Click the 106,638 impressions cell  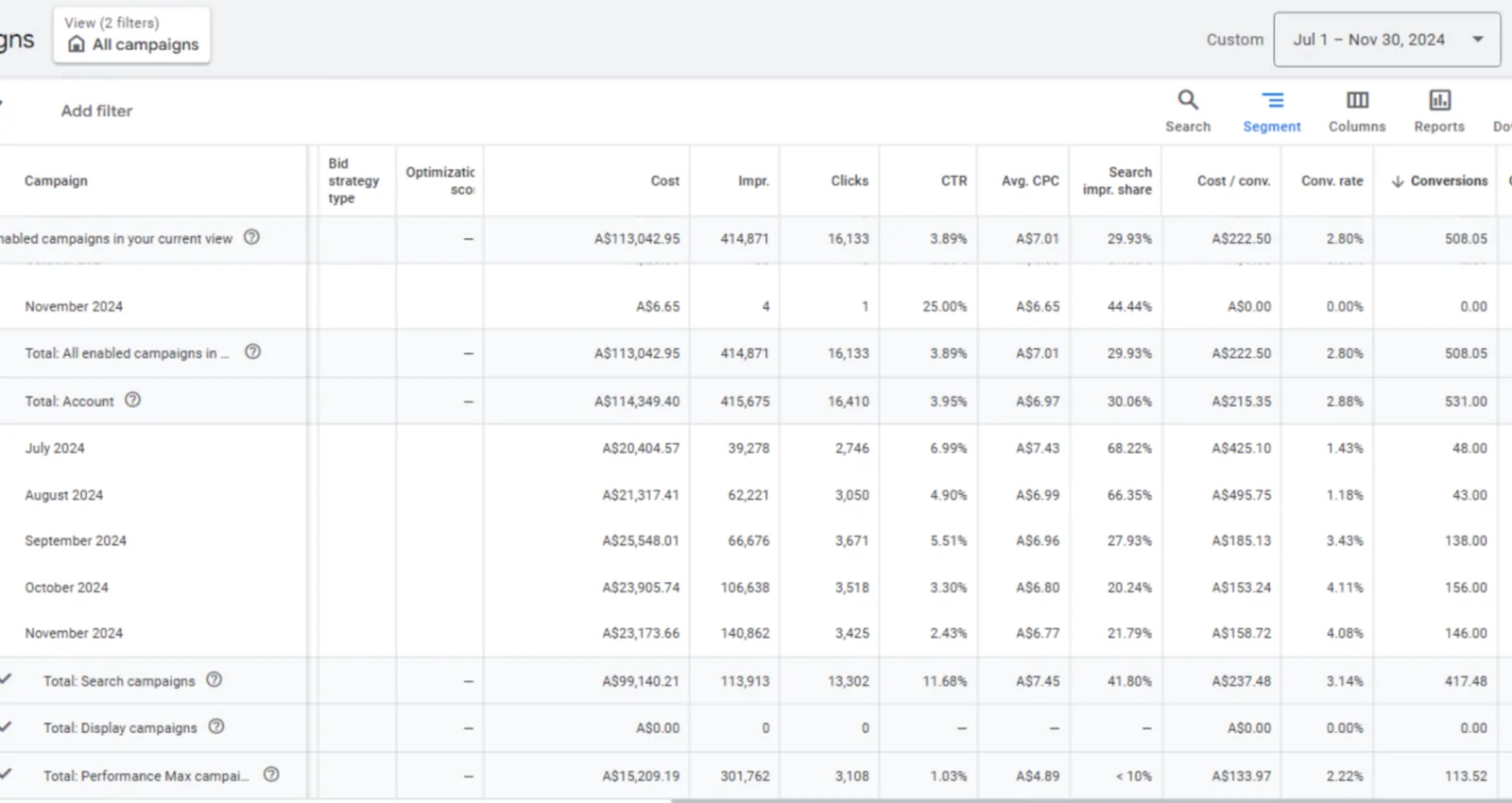[745, 588]
